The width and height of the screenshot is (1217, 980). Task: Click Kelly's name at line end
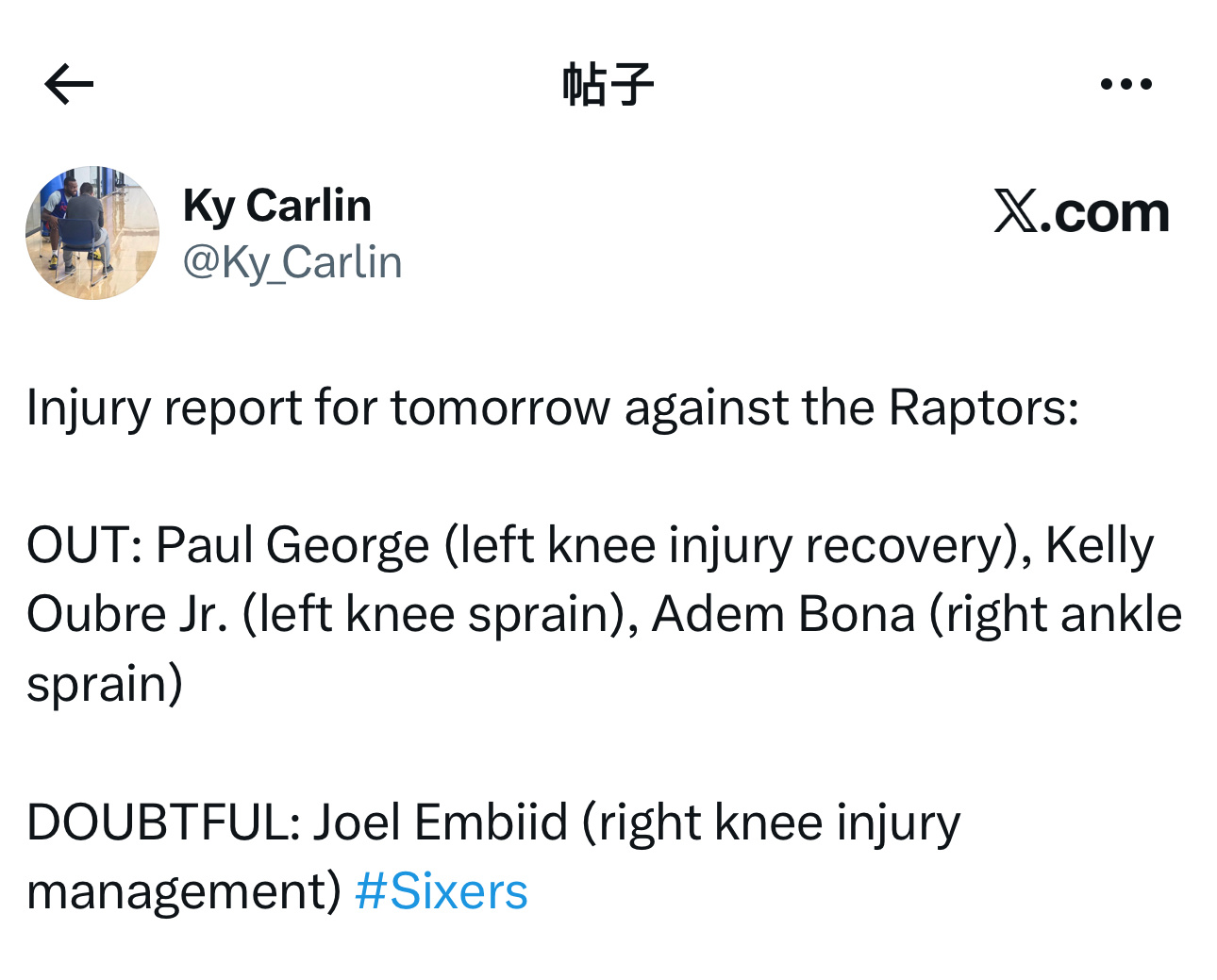1099,545
